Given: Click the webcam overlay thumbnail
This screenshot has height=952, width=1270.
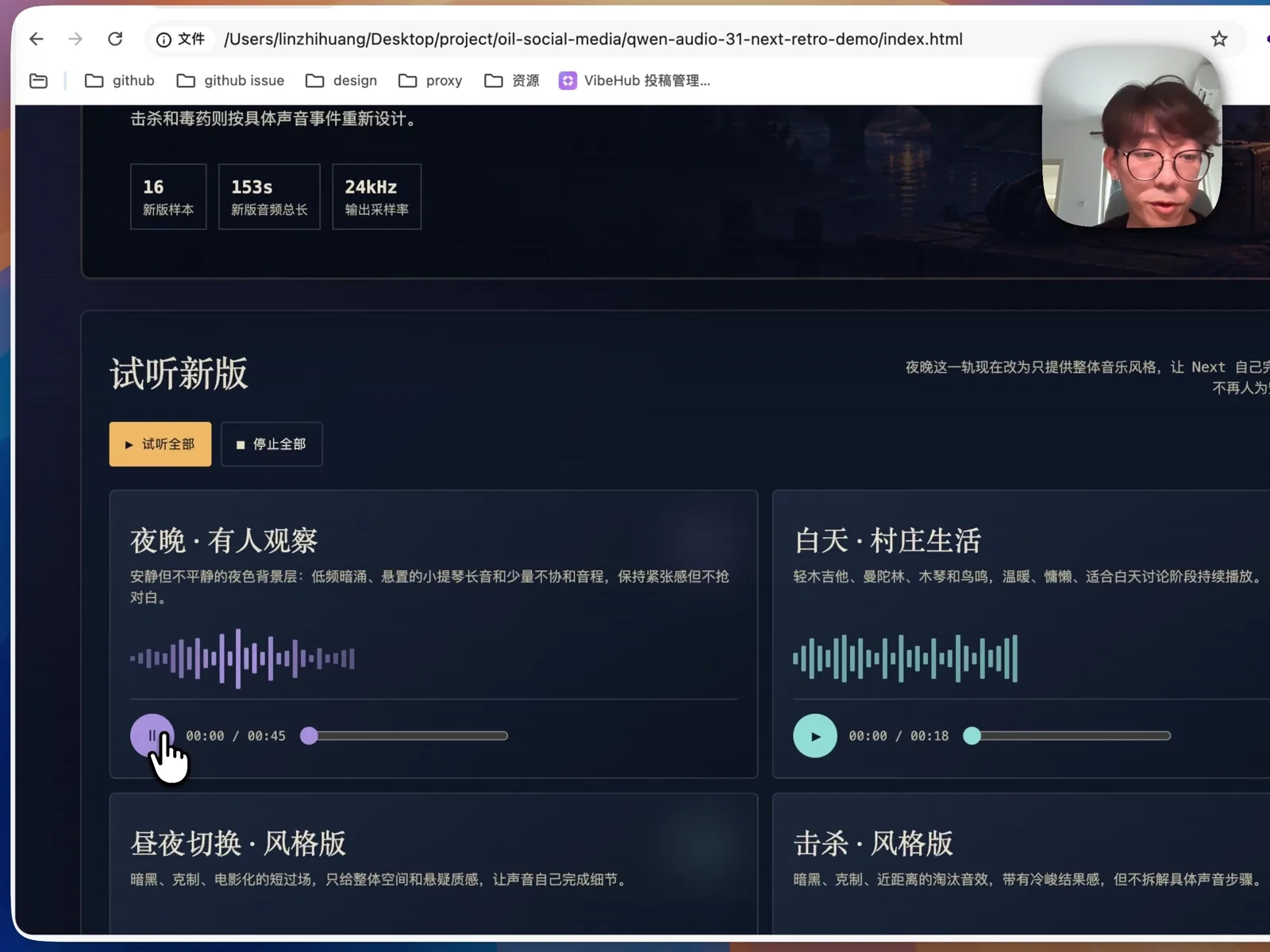Looking at the screenshot, I should point(1132,137).
